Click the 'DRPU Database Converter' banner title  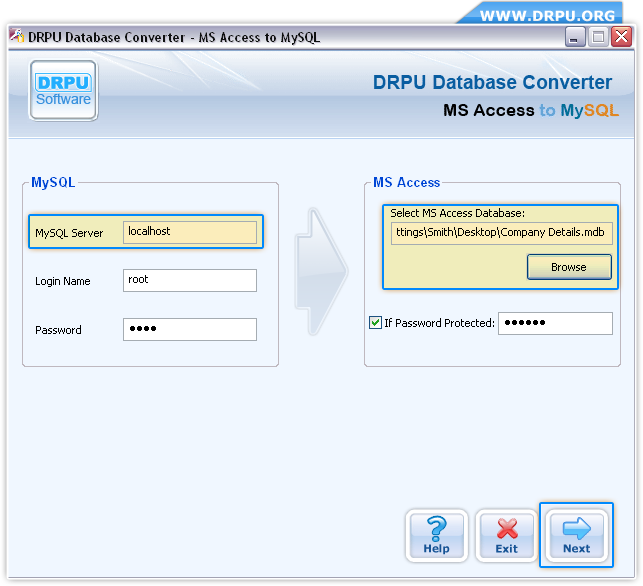492,82
